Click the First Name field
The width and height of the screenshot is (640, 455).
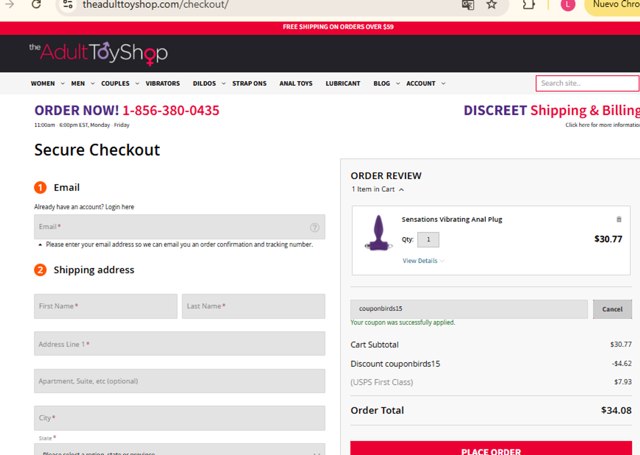106,306
